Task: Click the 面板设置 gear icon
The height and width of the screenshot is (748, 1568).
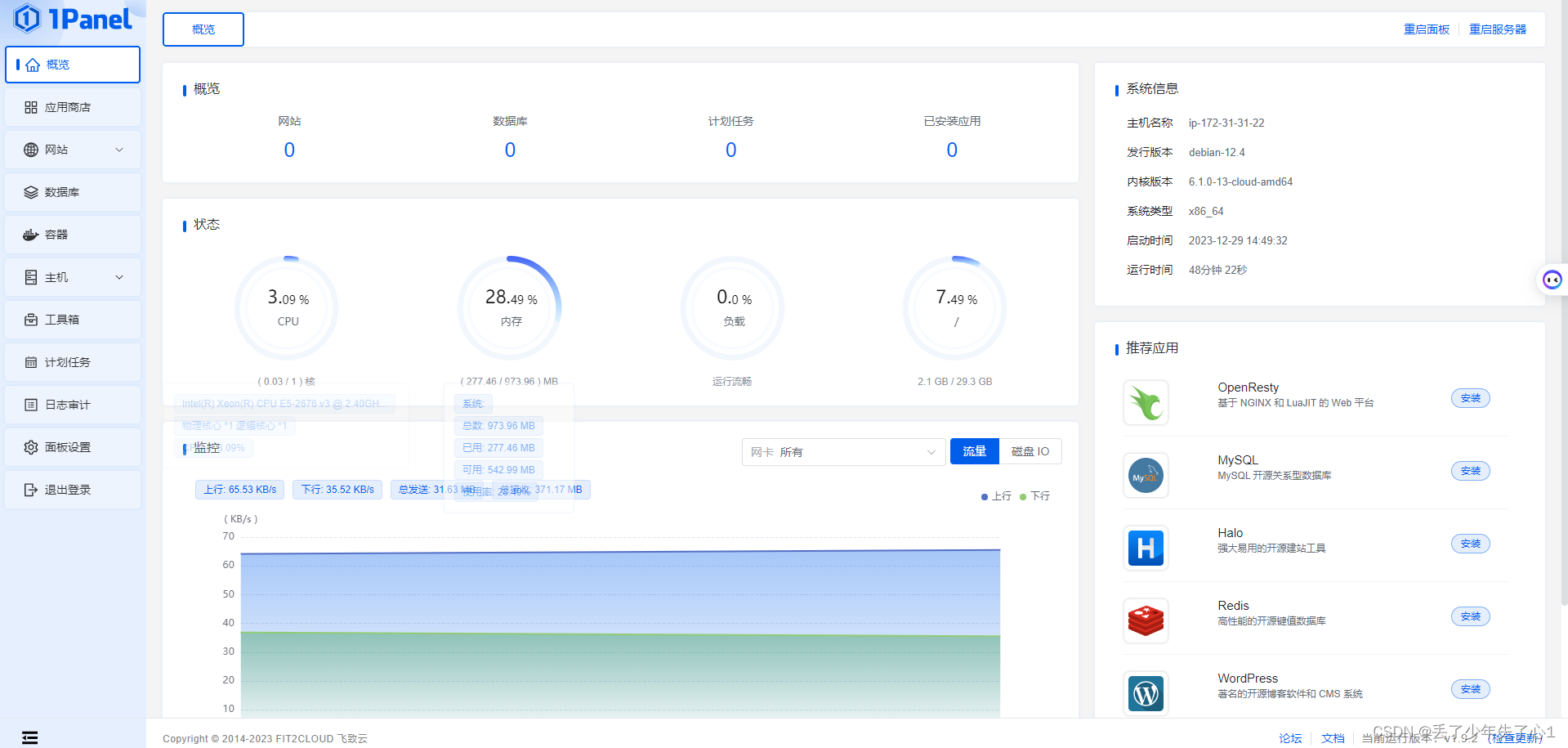Action: click(31, 448)
